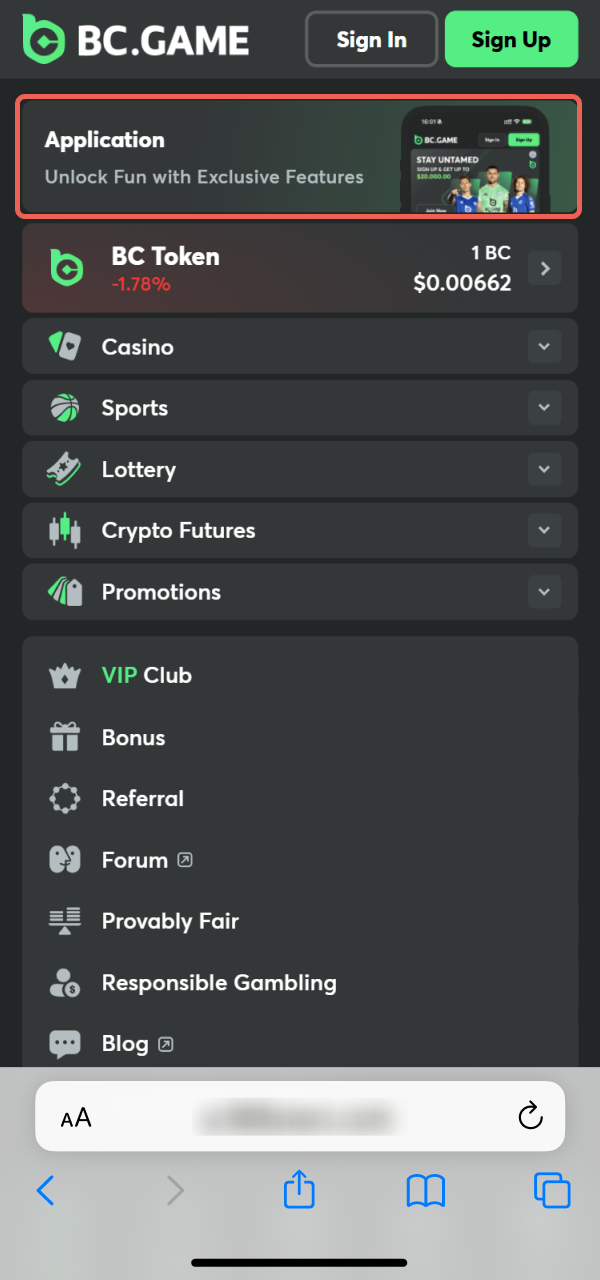Click the Sign In button
Image resolution: width=600 pixels, height=1280 pixels.
(371, 39)
